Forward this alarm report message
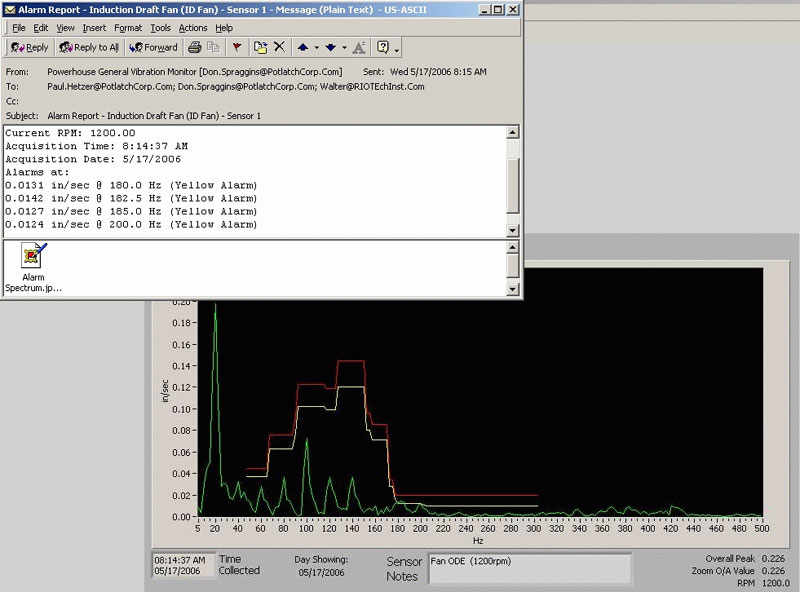Screen dimensions: 800x592 154,47
